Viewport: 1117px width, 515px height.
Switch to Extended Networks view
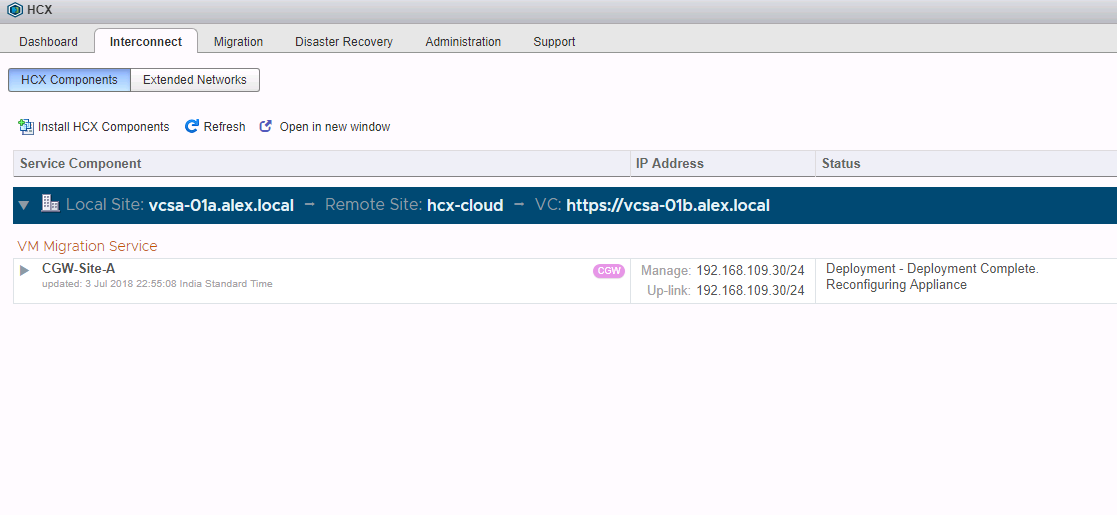pyautogui.click(x=195, y=80)
